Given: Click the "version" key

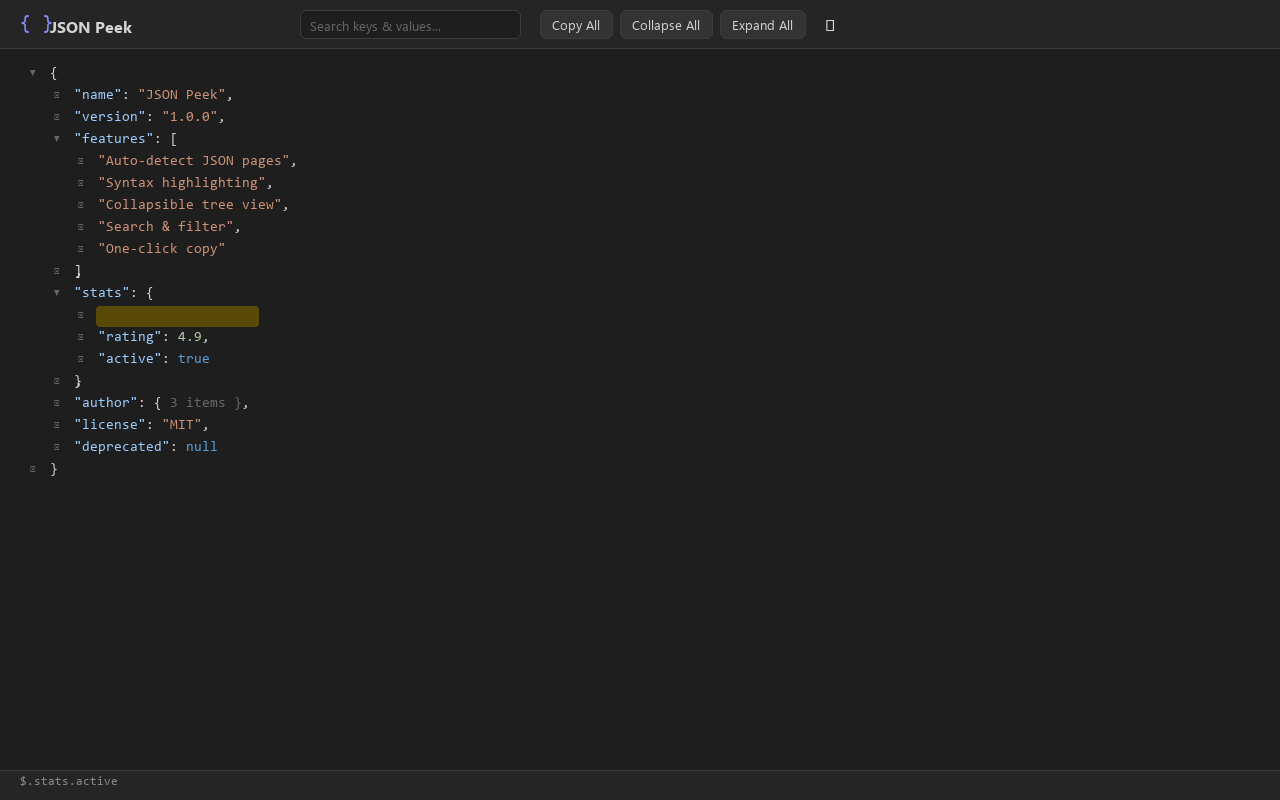Looking at the screenshot, I should (x=110, y=117).
